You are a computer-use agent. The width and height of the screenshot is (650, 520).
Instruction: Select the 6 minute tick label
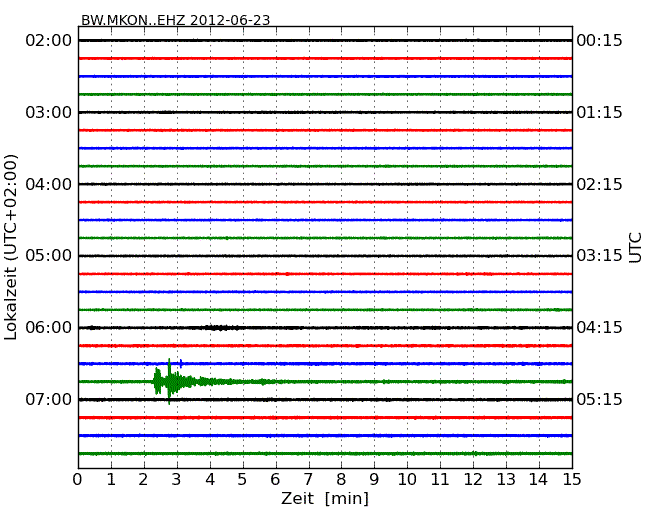(x=275, y=480)
